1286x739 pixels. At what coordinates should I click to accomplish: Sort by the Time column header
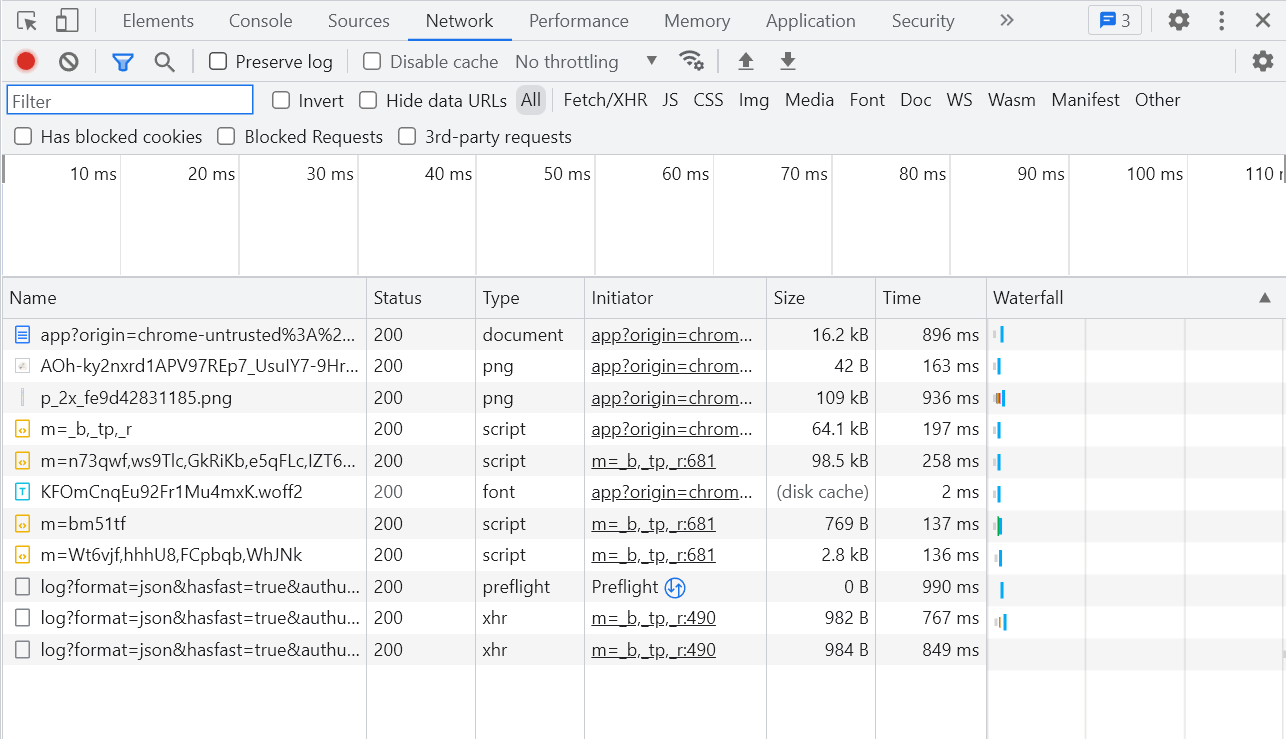click(x=931, y=298)
